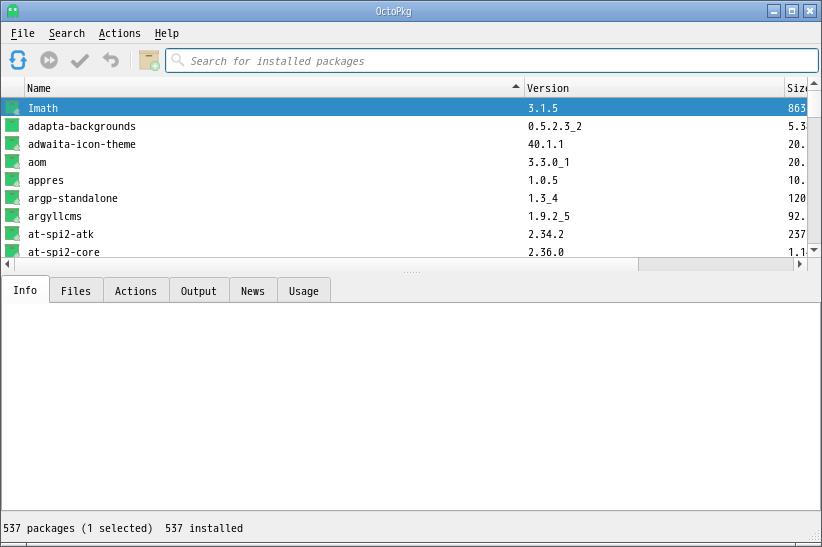This screenshot has width=822, height=547.
Task: Maximize the OctoPkg window
Action: coord(792,11)
